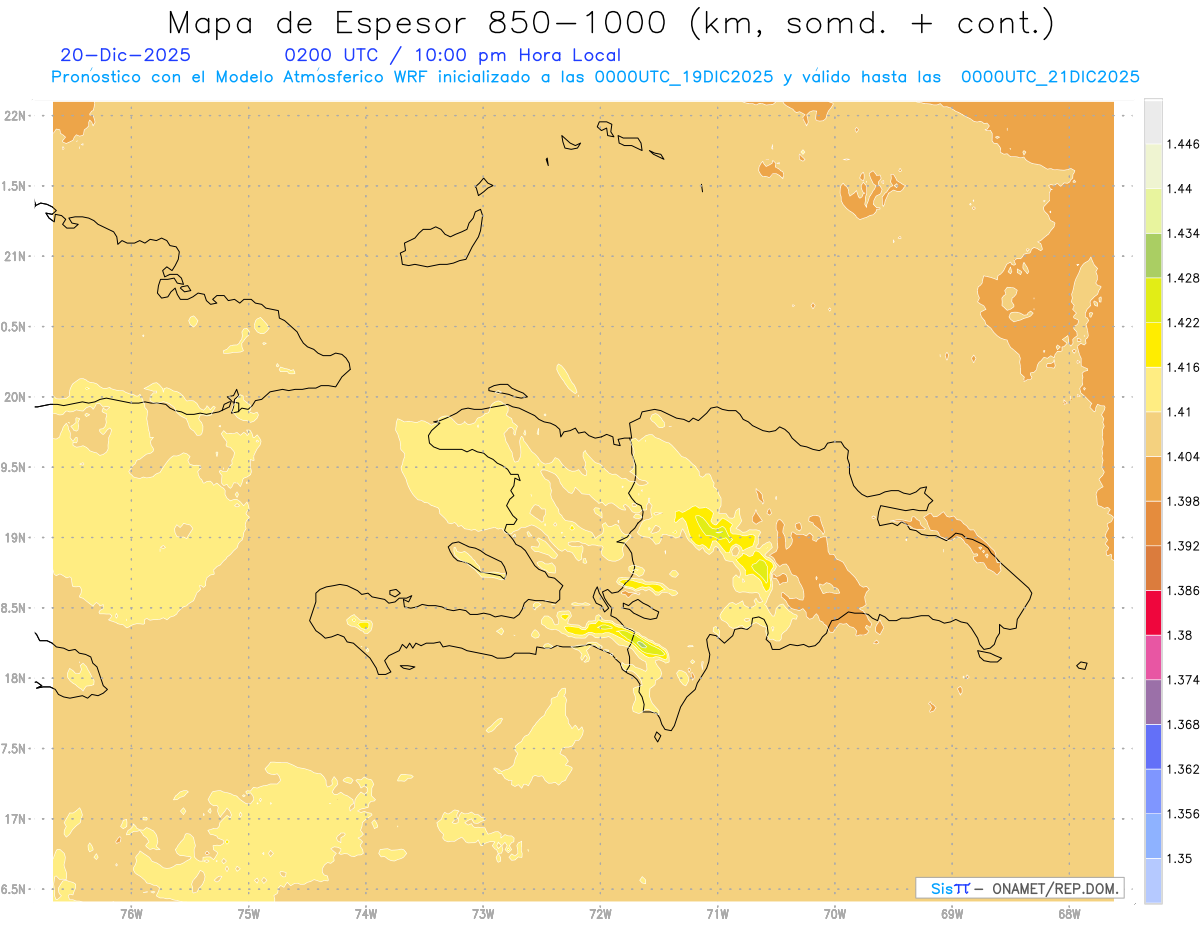Click the '69W' longitude label
Screen dimensions: 1200x927
[952, 914]
